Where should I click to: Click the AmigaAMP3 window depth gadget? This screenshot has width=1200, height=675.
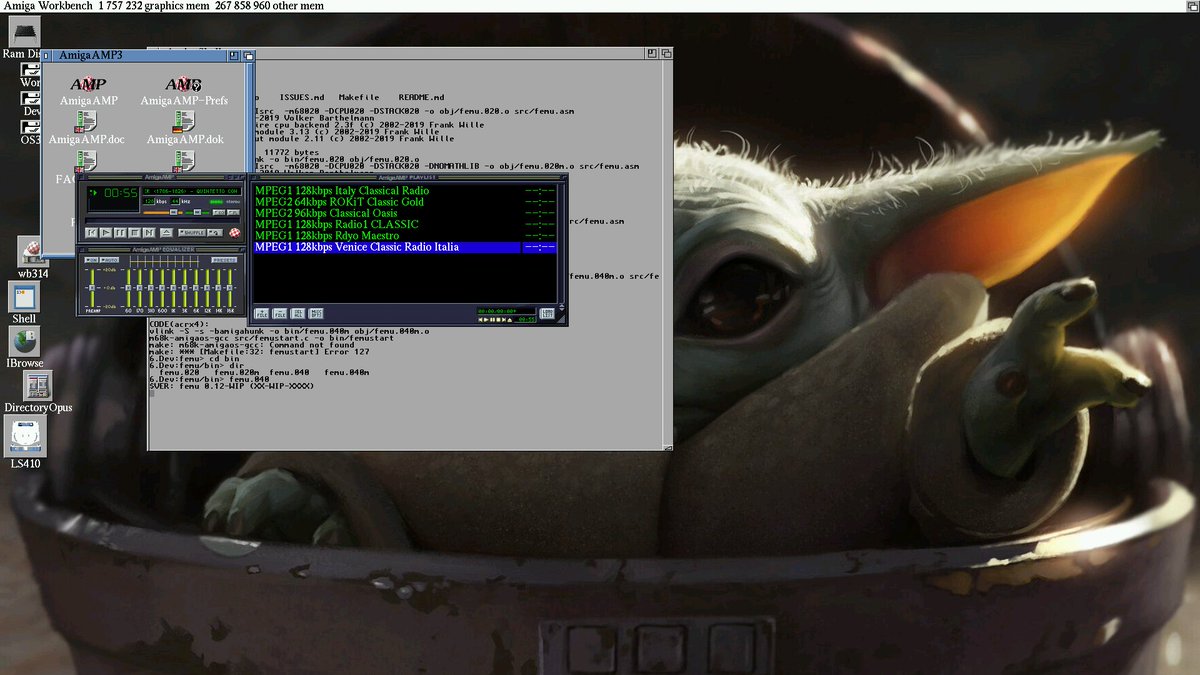point(248,55)
